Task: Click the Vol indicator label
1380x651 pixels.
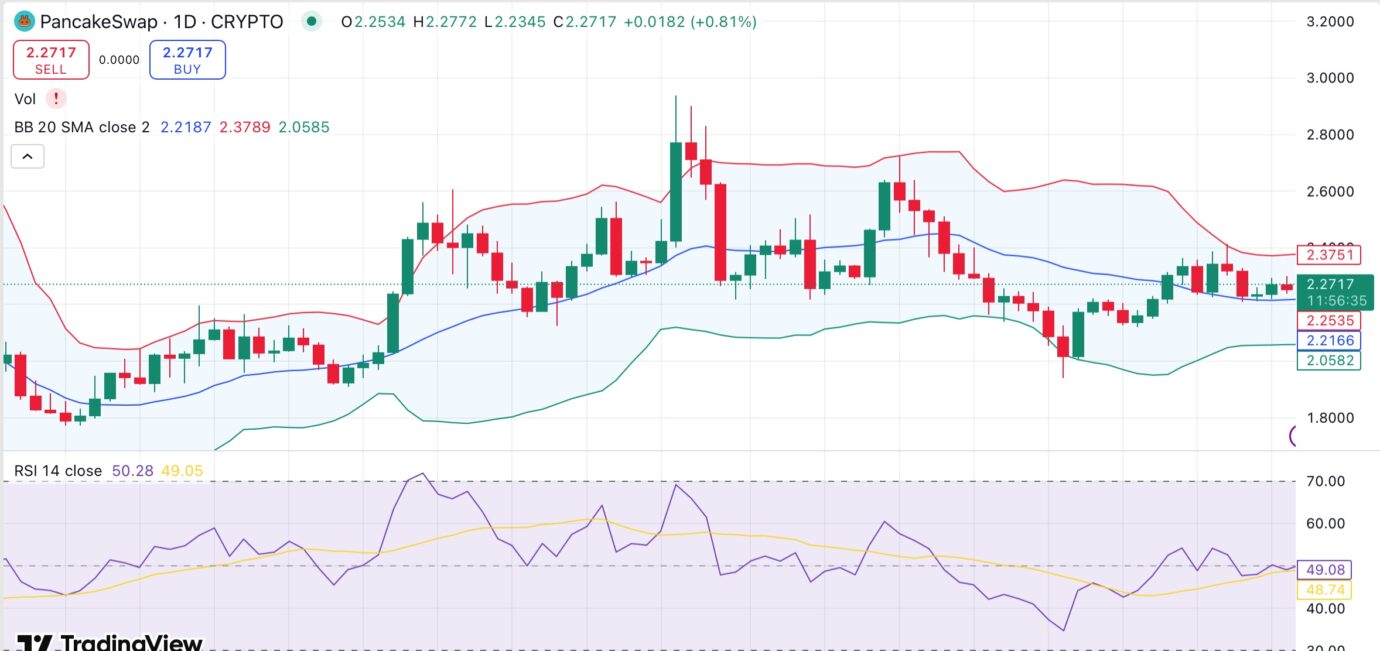Action: pyautogui.click(x=25, y=98)
